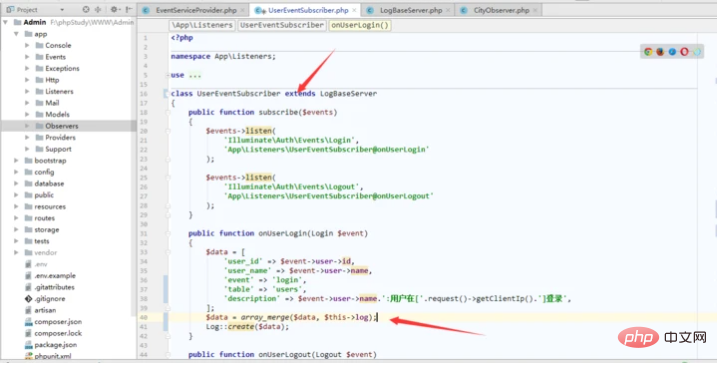Click the onUserLogin() breadcrumb
This screenshot has height=370, width=717.
[359, 25]
